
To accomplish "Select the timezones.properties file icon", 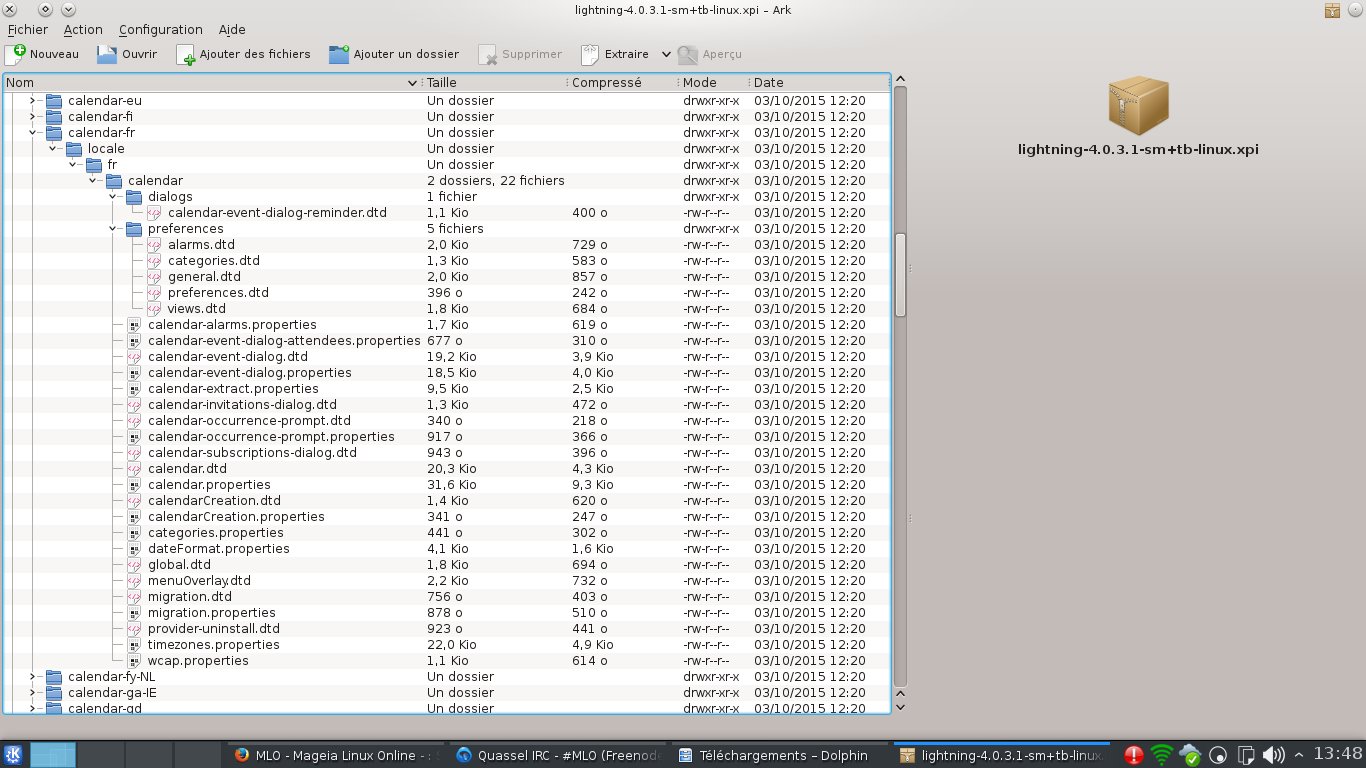I will click(x=134, y=645).
